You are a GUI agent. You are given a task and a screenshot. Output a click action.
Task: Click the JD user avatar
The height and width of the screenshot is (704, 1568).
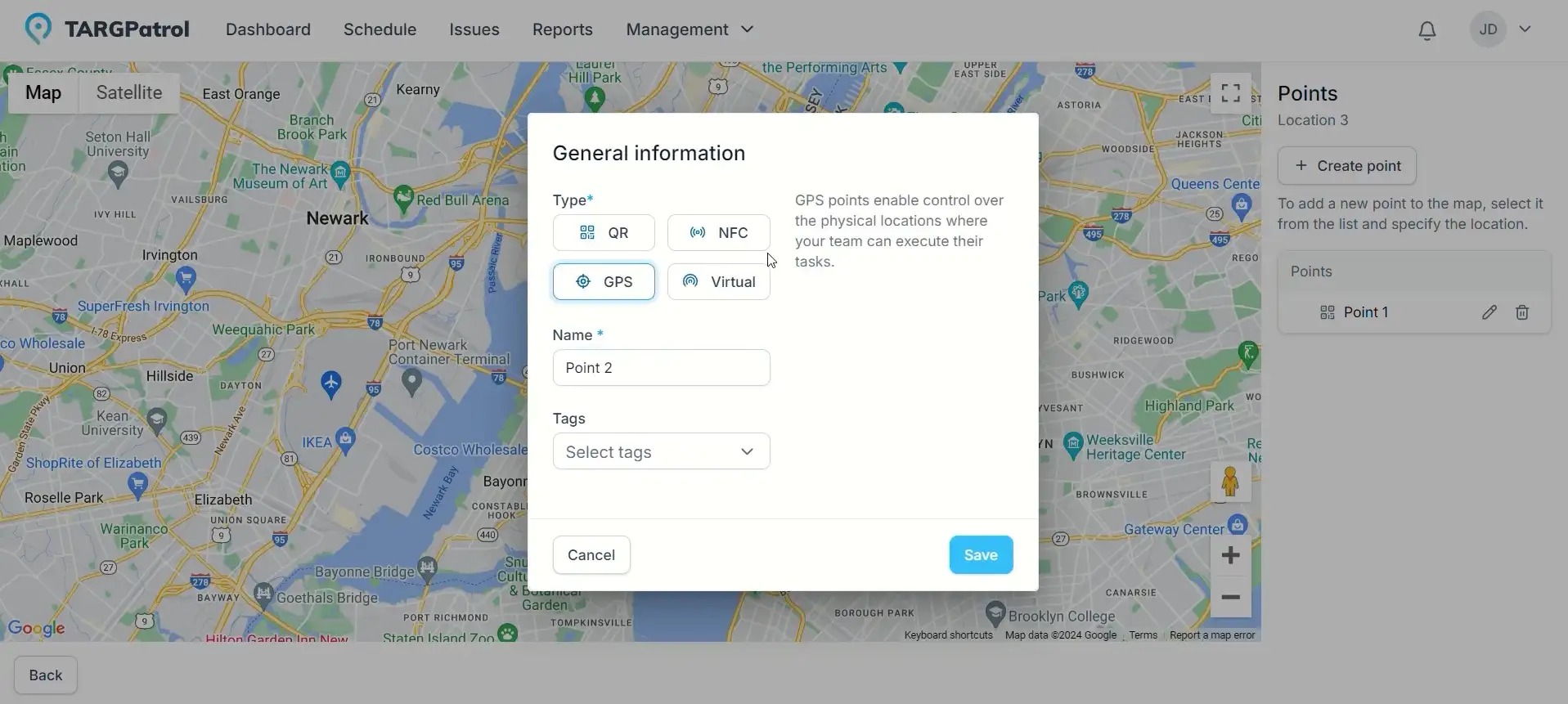click(x=1488, y=29)
